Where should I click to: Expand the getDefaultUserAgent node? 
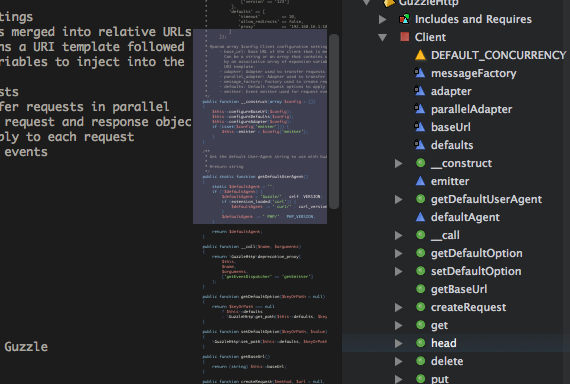coord(399,199)
